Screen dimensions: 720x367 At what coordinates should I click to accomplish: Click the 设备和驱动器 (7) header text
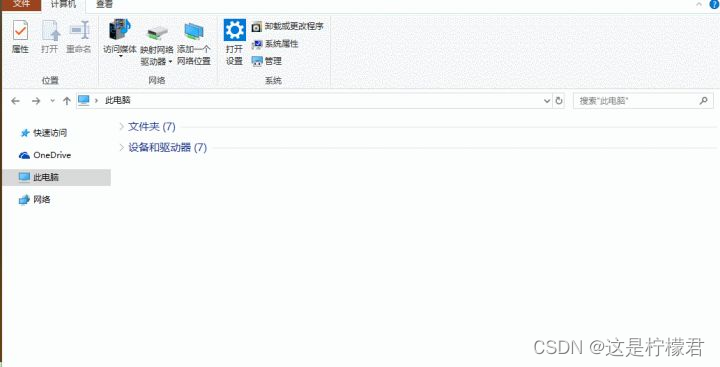point(168,147)
